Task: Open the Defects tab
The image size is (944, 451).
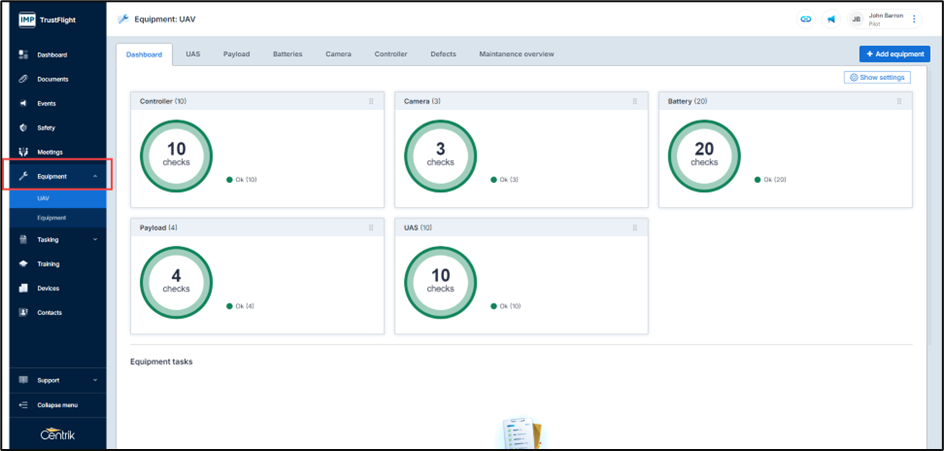Action: (x=443, y=54)
